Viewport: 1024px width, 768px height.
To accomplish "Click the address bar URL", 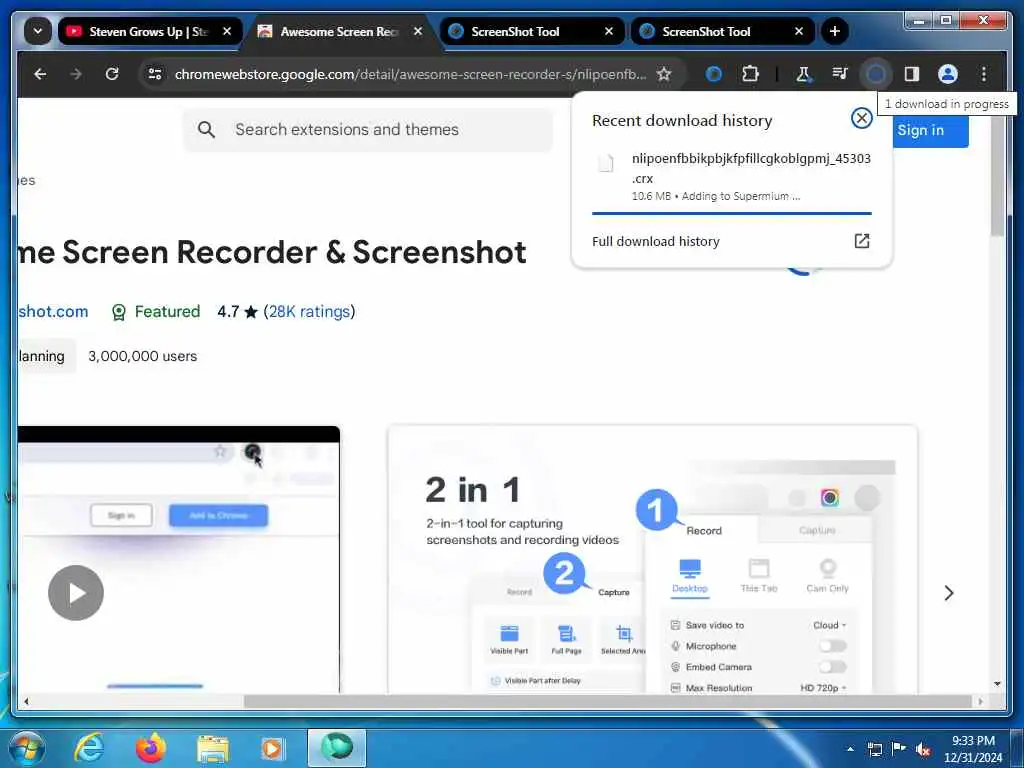I will pos(410,74).
